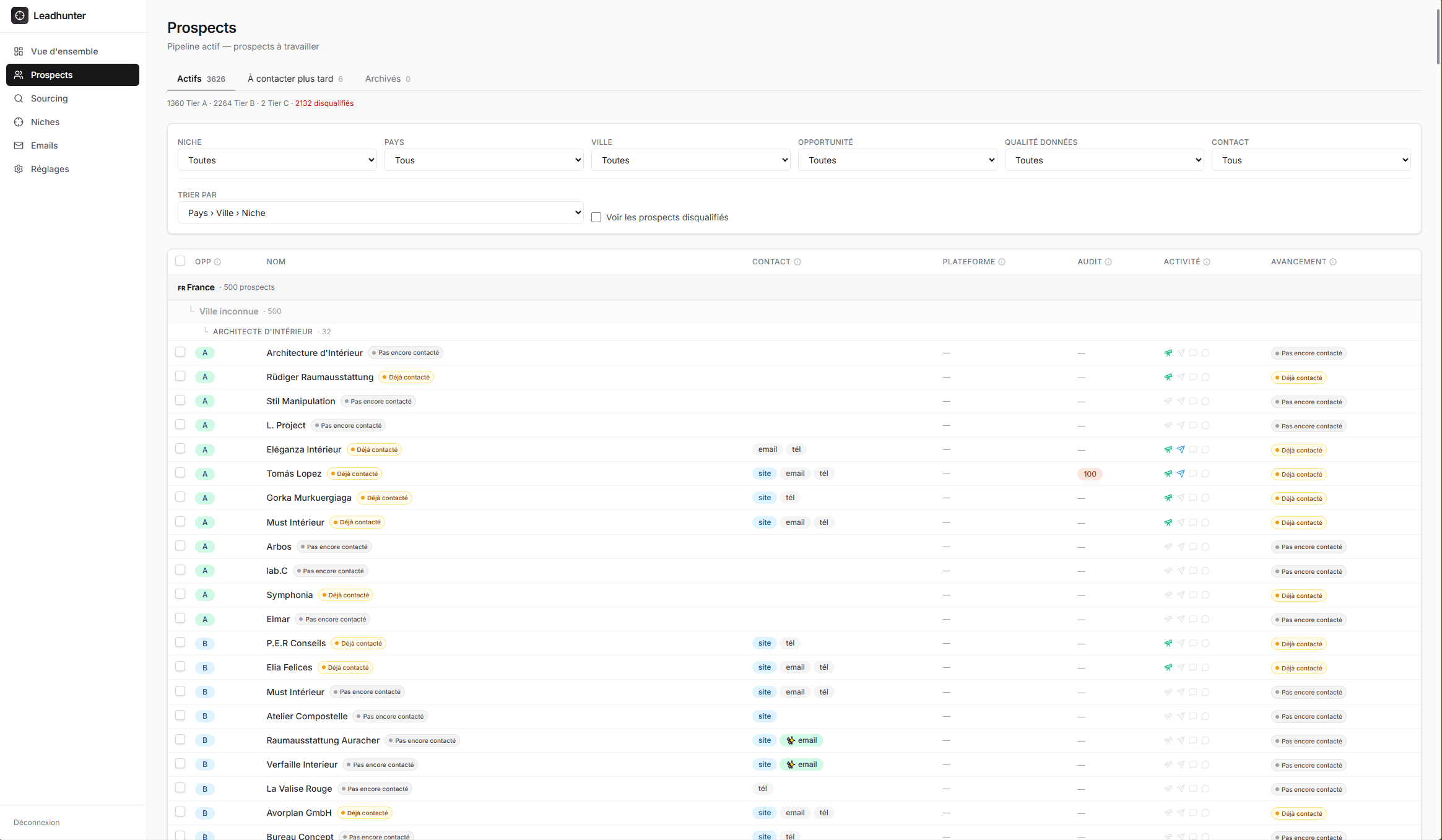Click the Réglages gear icon

click(x=19, y=169)
